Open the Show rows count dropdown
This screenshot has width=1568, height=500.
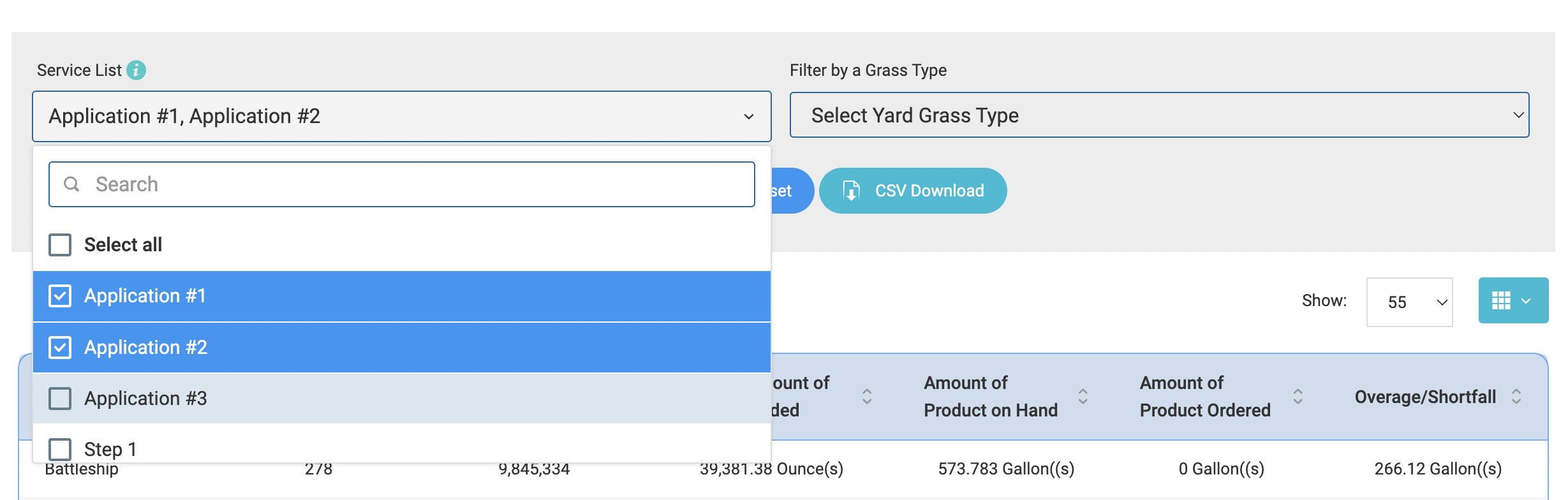click(1409, 302)
